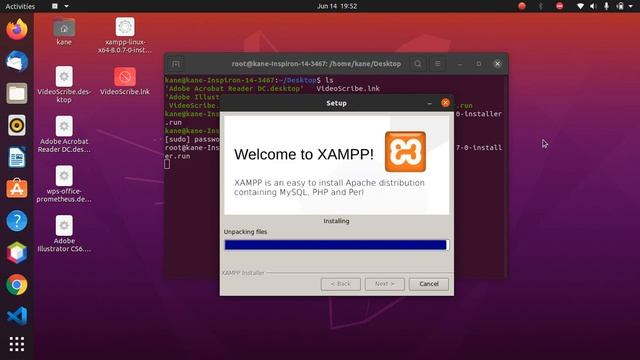Click the terminal cursor block
This screenshot has height=360, width=640.
pyautogui.click(x=167, y=164)
